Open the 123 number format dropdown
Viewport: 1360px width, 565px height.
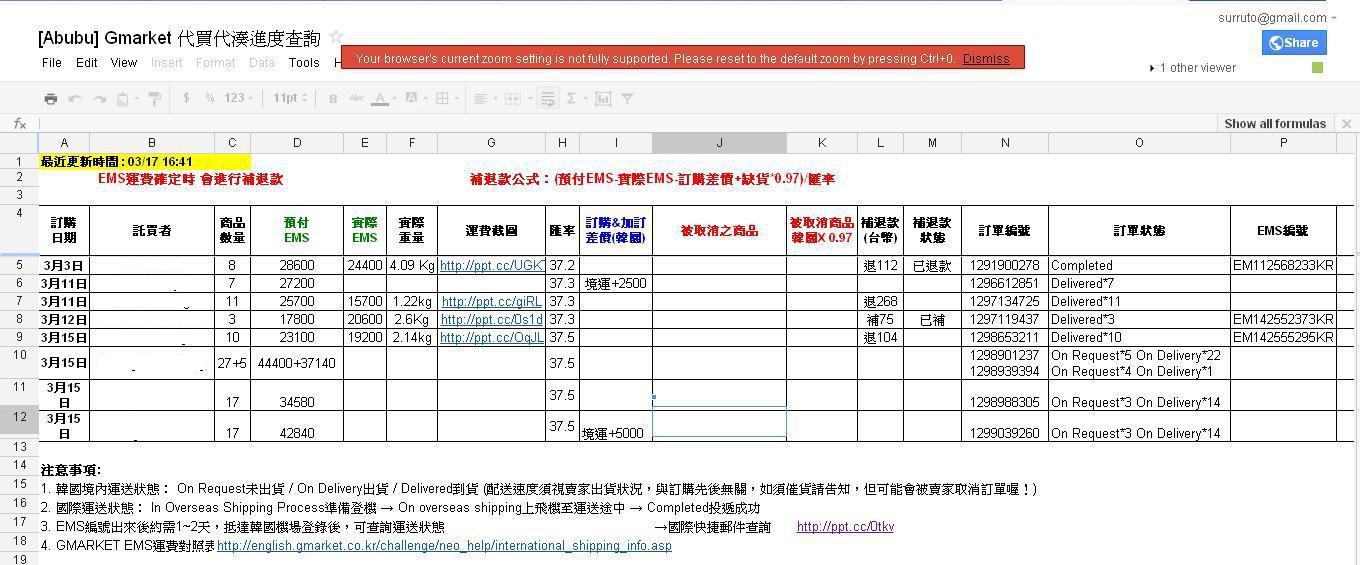tap(239, 98)
